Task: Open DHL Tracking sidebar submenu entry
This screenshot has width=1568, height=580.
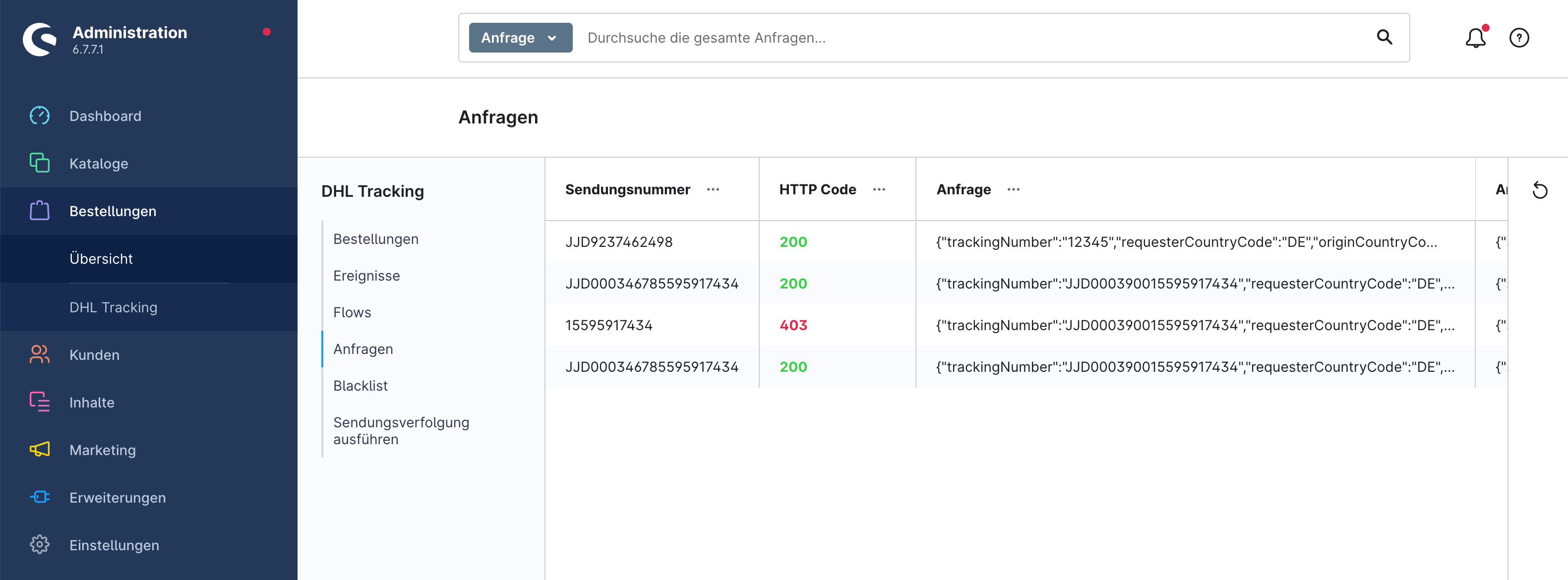Action: (113, 307)
